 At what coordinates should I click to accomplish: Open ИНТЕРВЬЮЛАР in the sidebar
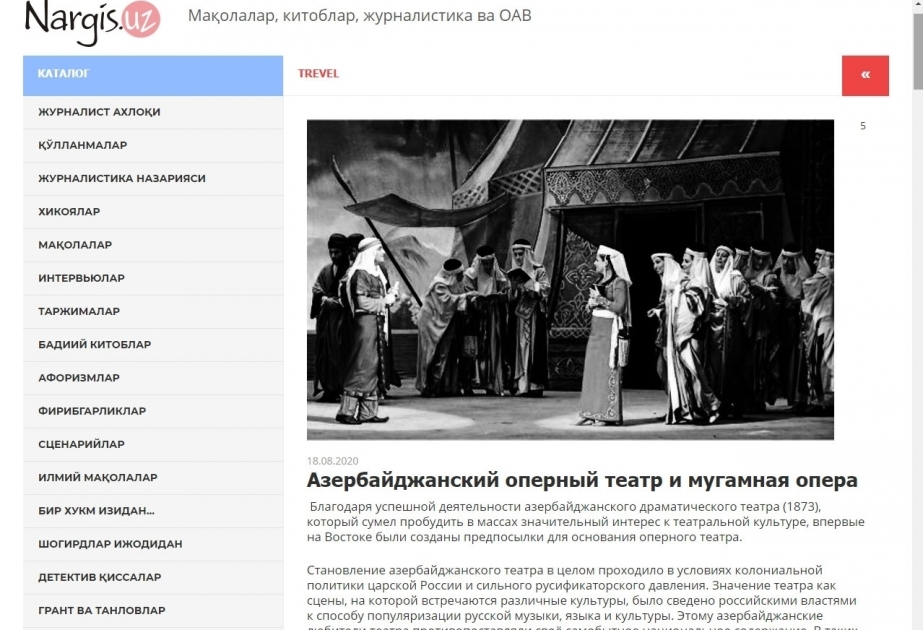(153, 278)
